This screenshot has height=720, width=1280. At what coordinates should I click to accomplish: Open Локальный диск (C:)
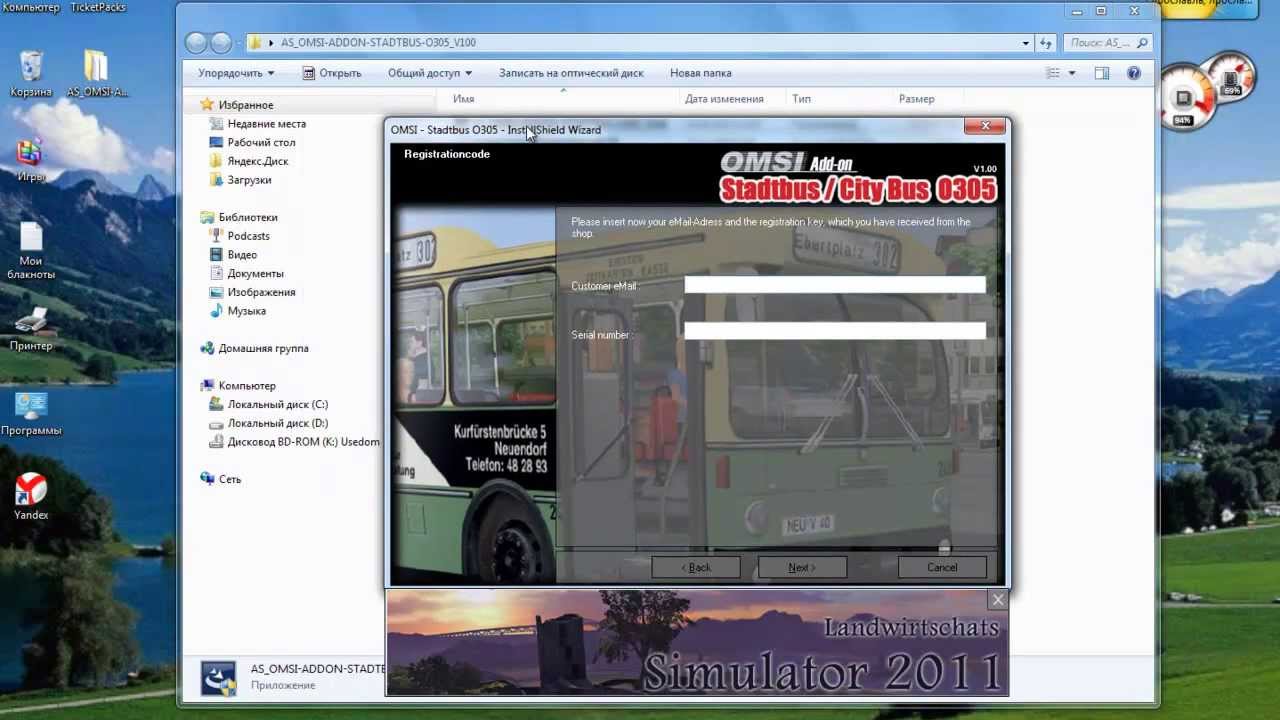point(269,405)
